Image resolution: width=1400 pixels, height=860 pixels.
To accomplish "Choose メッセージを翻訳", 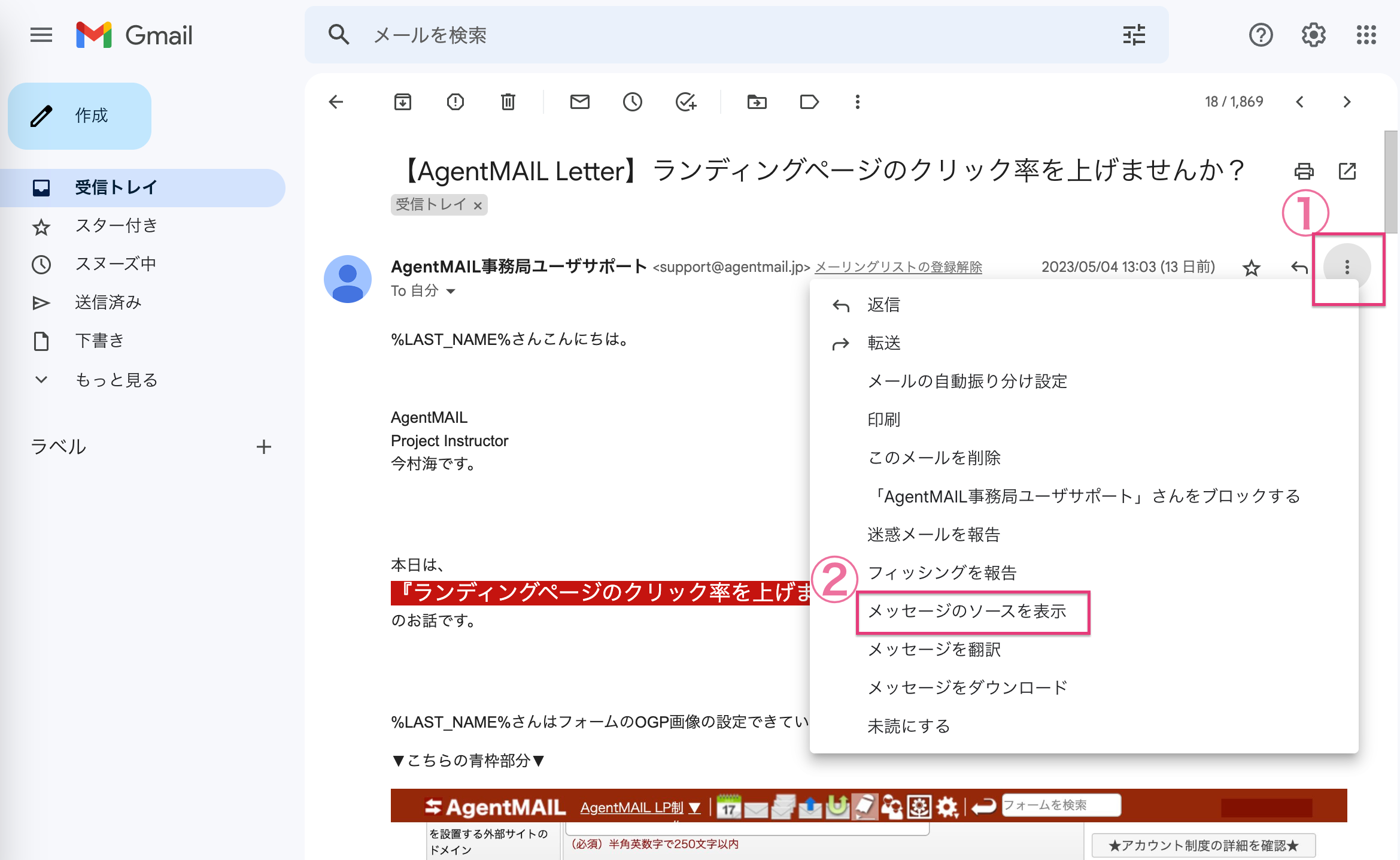I will (1083, 650).
